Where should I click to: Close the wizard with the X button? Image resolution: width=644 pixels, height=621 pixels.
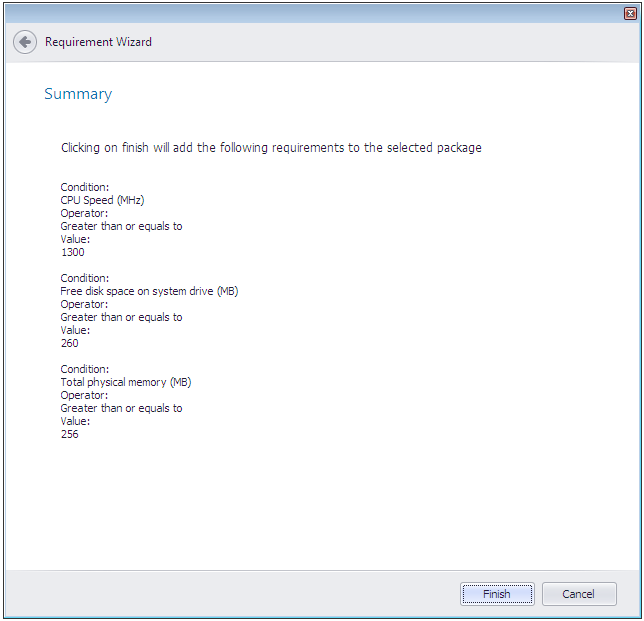(x=630, y=12)
